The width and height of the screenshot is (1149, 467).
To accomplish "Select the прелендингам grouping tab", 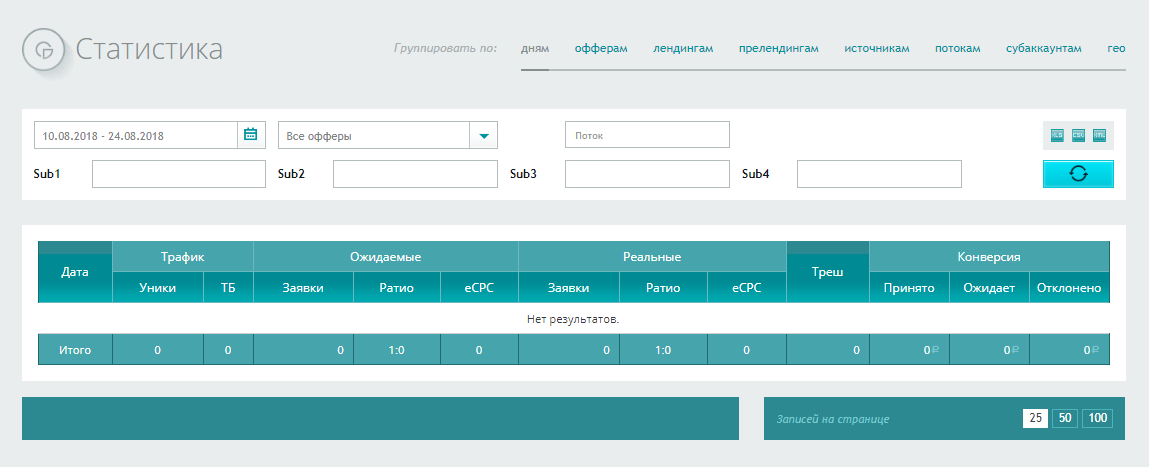I will (779, 48).
